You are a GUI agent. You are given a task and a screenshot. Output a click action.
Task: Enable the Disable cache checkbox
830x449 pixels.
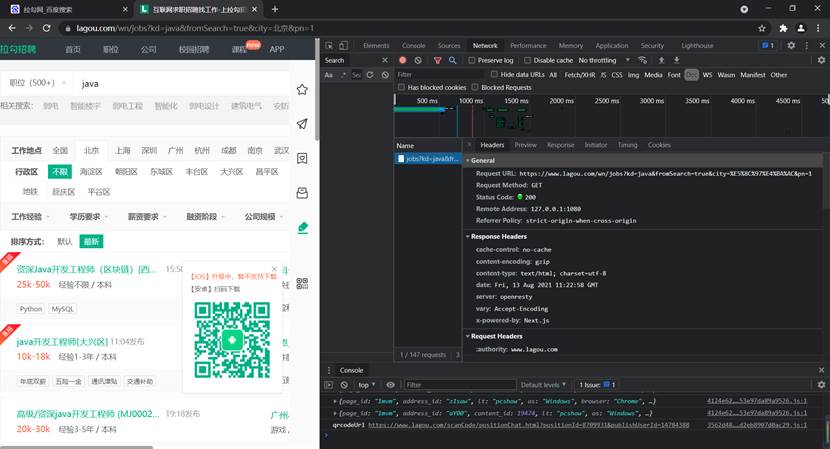[527, 60]
